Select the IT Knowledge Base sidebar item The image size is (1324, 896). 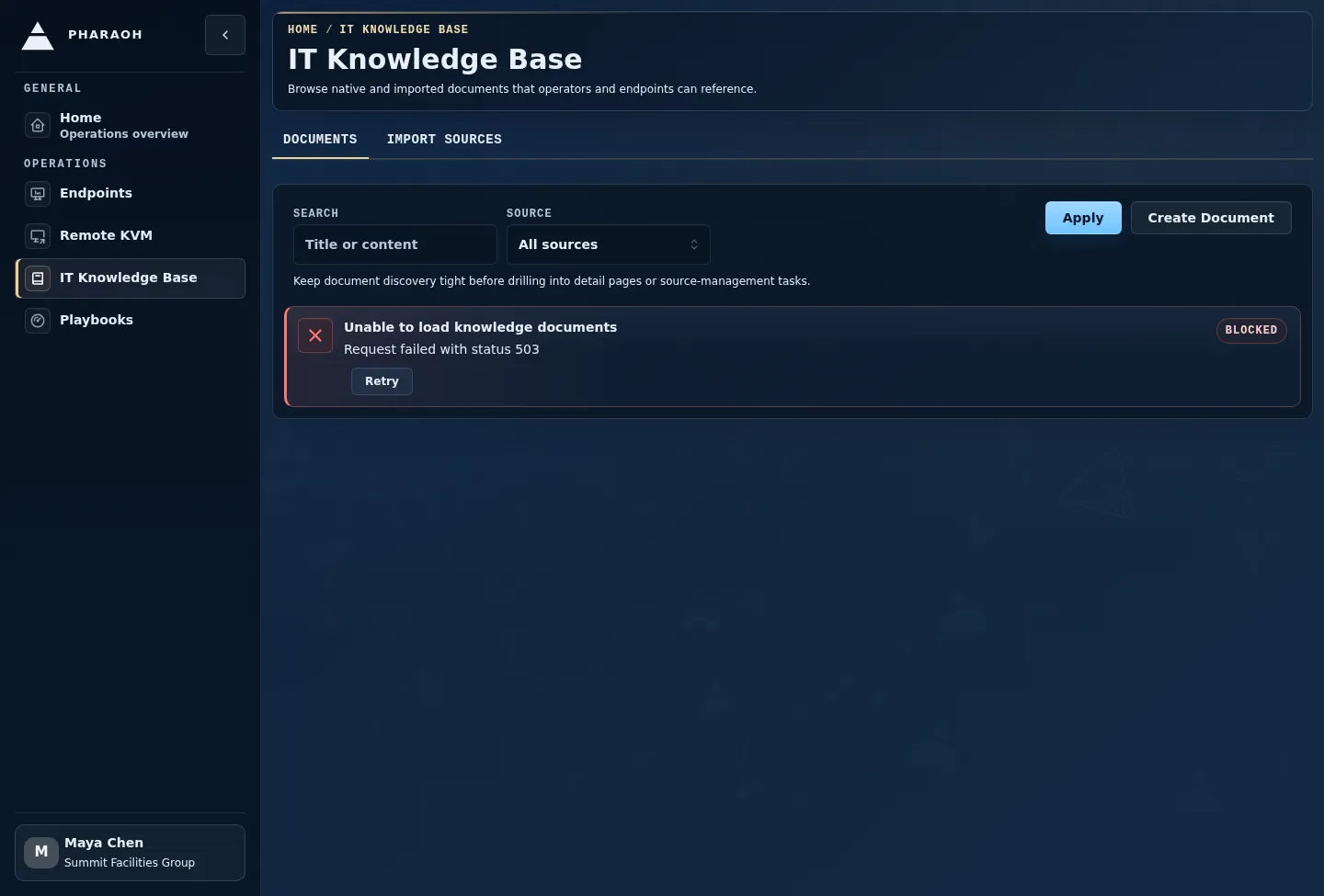[x=131, y=278]
